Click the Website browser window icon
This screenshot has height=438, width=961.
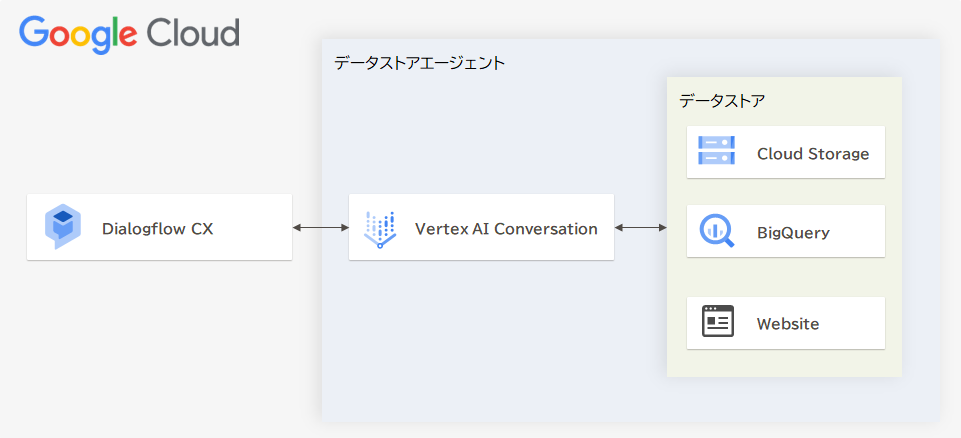[717, 322]
